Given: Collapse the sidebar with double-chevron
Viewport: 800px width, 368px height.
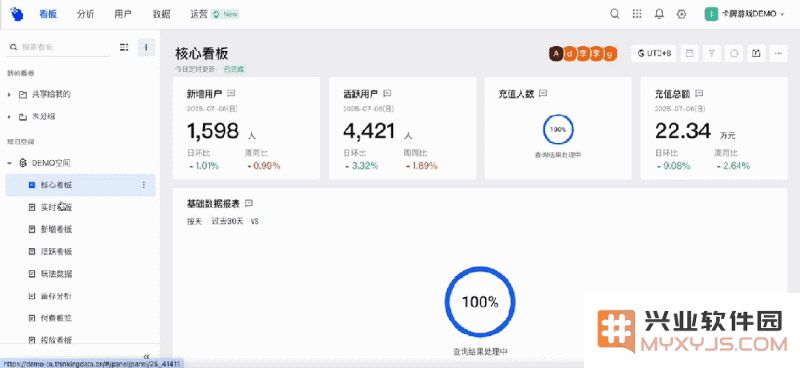Looking at the screenshot, I should point(146,356).
